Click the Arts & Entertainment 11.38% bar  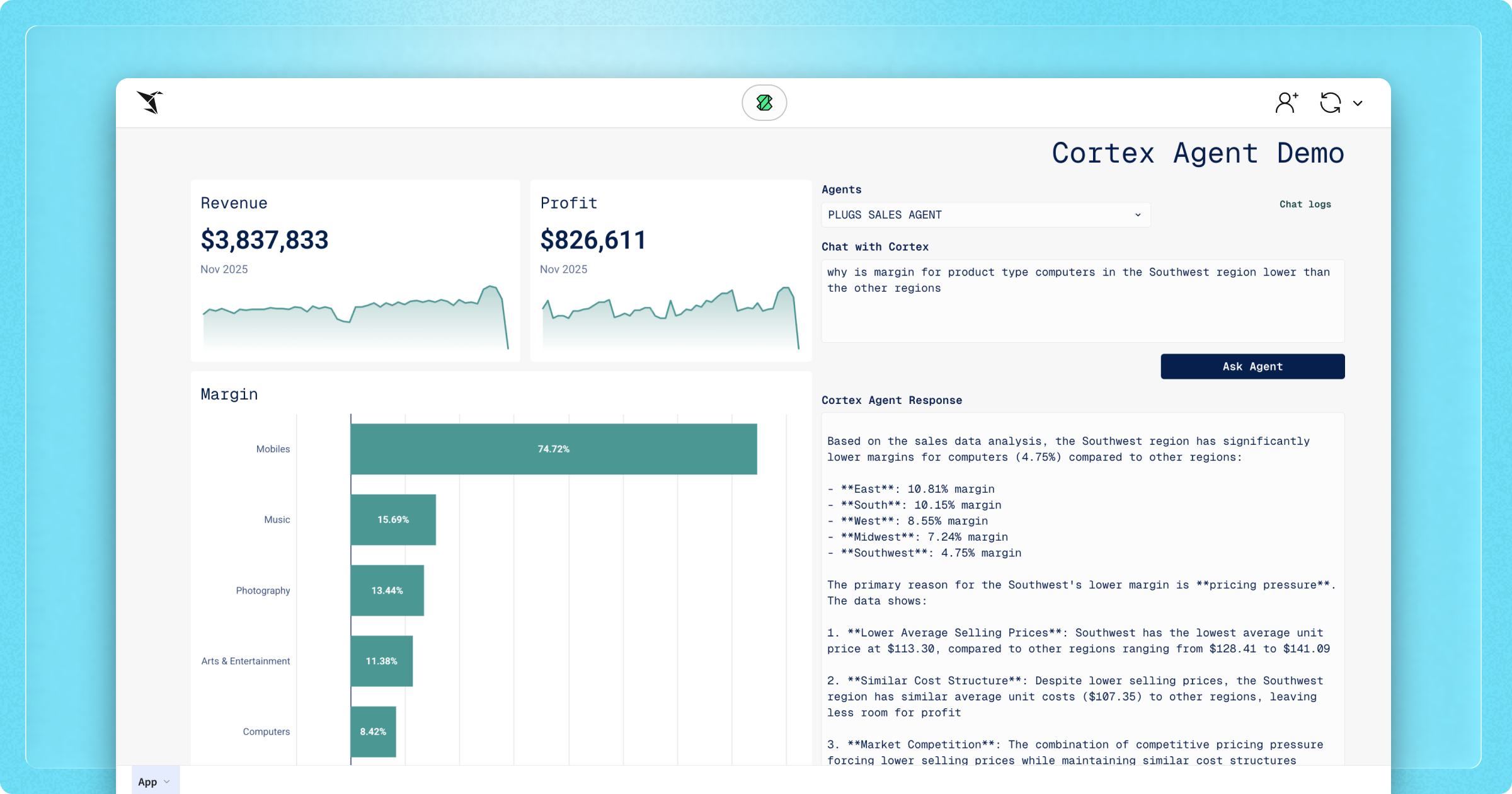(x=381, y=661)
